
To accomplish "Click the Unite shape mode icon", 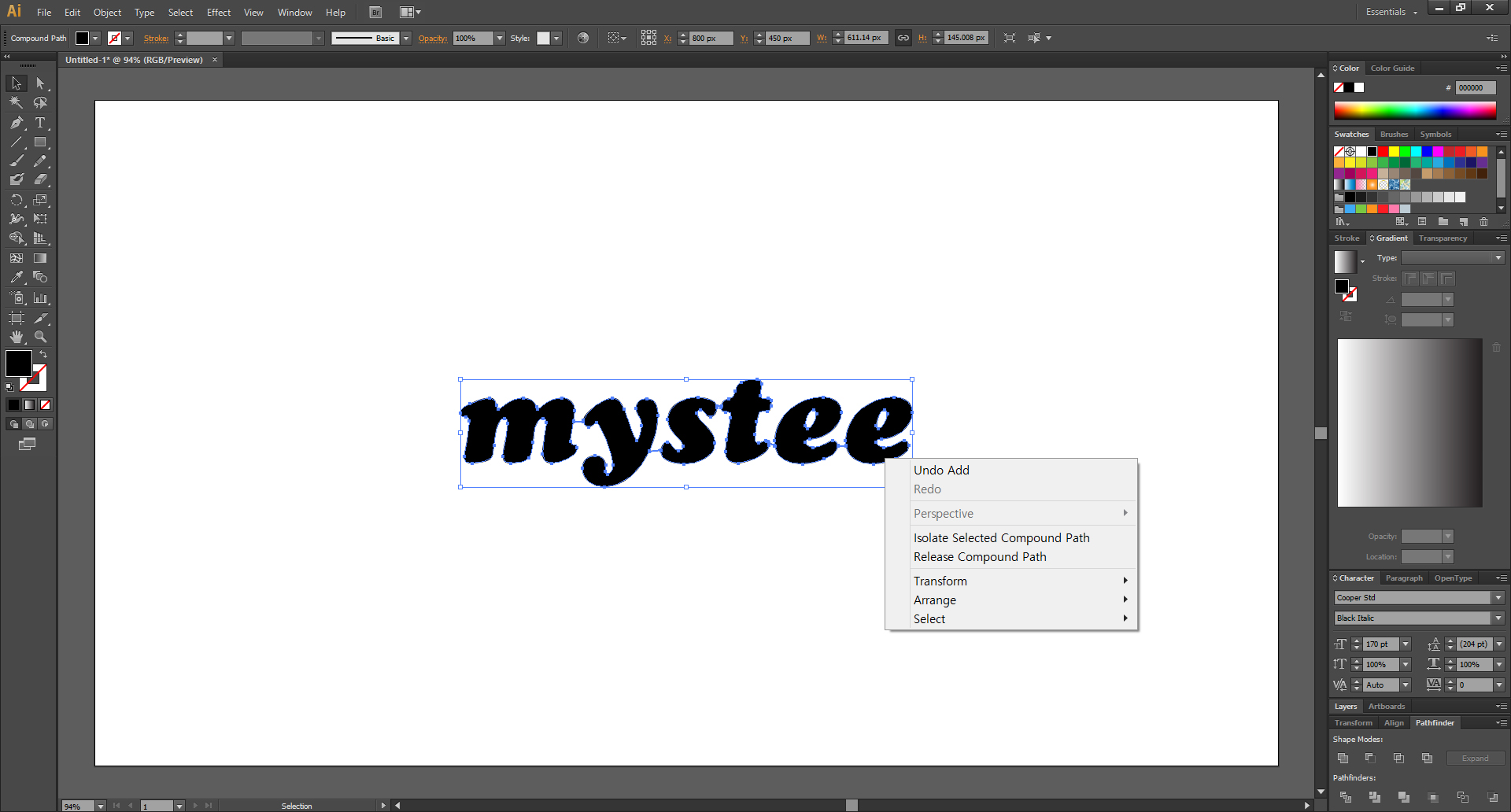I will coord(1343,758).
